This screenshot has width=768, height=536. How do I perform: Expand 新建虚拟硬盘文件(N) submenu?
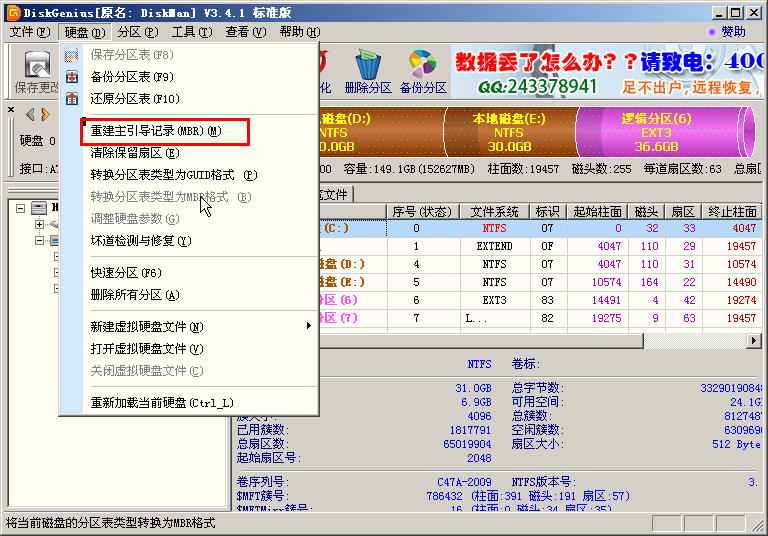pyautogui.click(x=189, y=326)
